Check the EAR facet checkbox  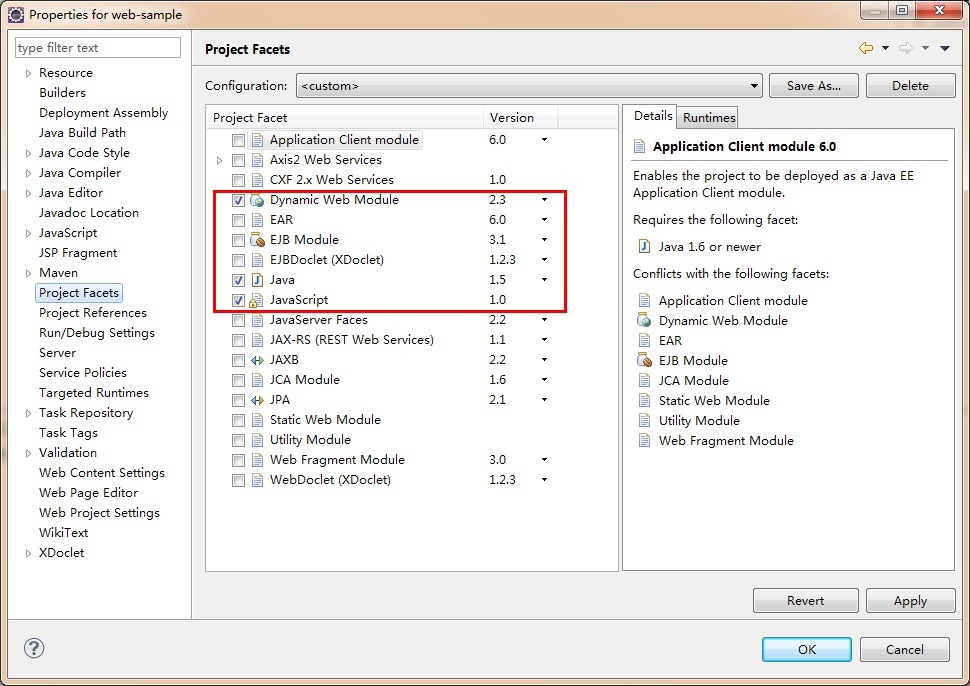point(238,220)
